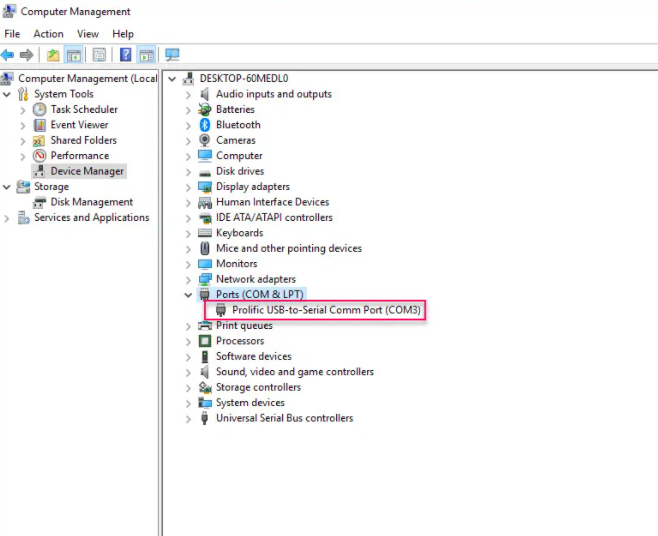Select IDE ATA/ATAPI controllers category
The height and width of the screenshot is (536, 658).
tap(274, 217)
